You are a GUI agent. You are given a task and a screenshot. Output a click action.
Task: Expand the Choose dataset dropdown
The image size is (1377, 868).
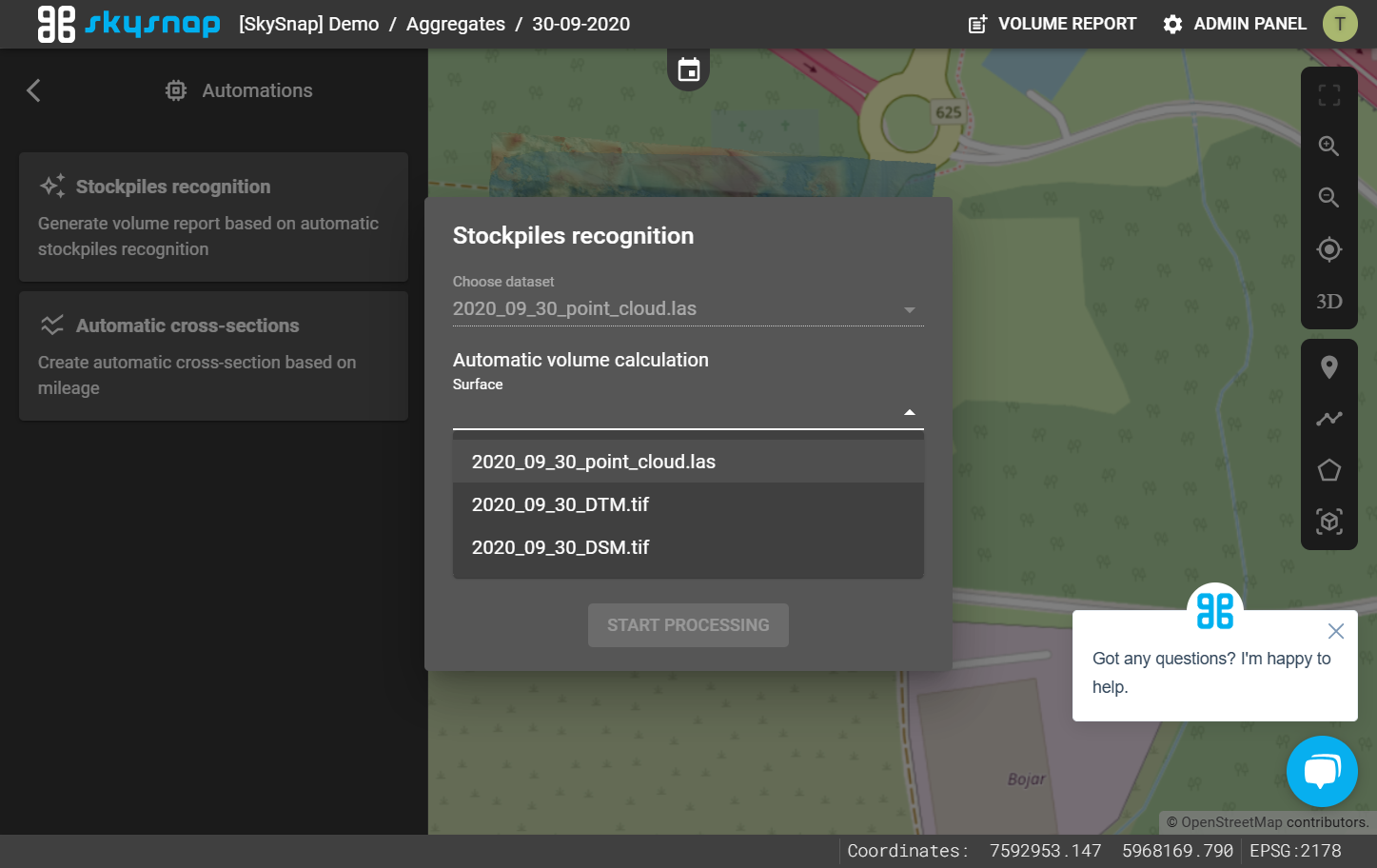coord(688,309)
